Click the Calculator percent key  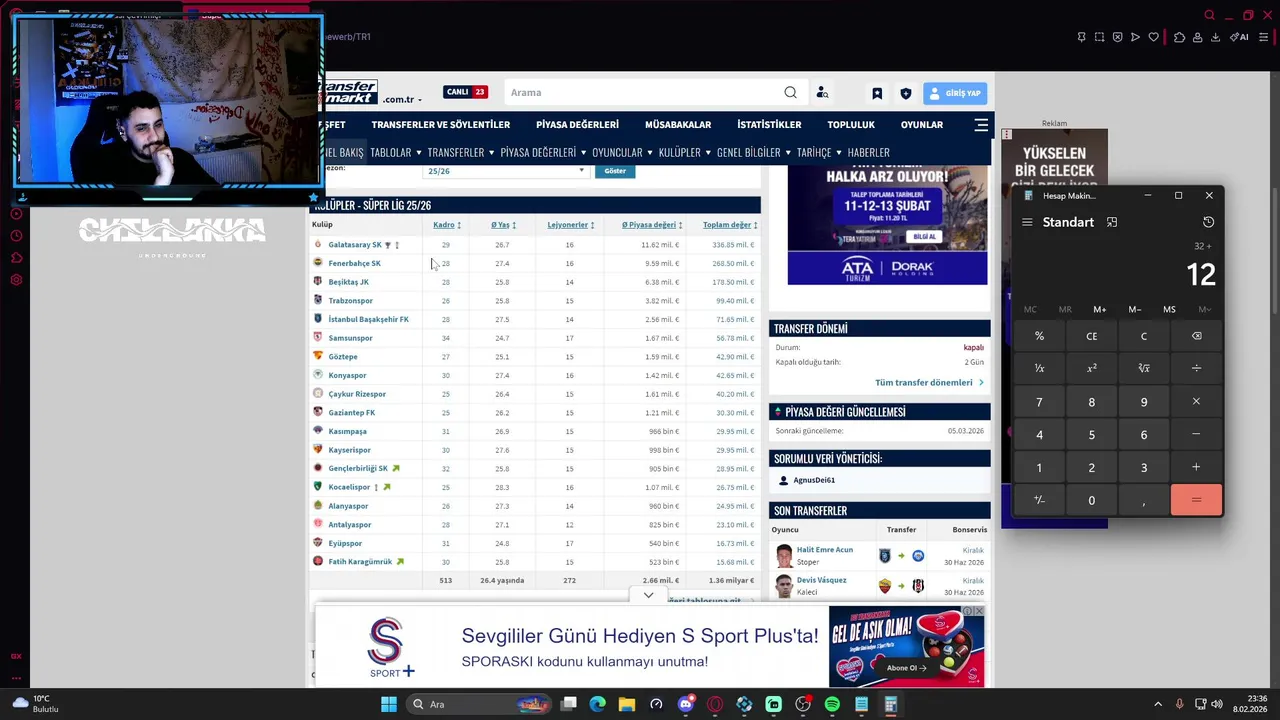1039,336
